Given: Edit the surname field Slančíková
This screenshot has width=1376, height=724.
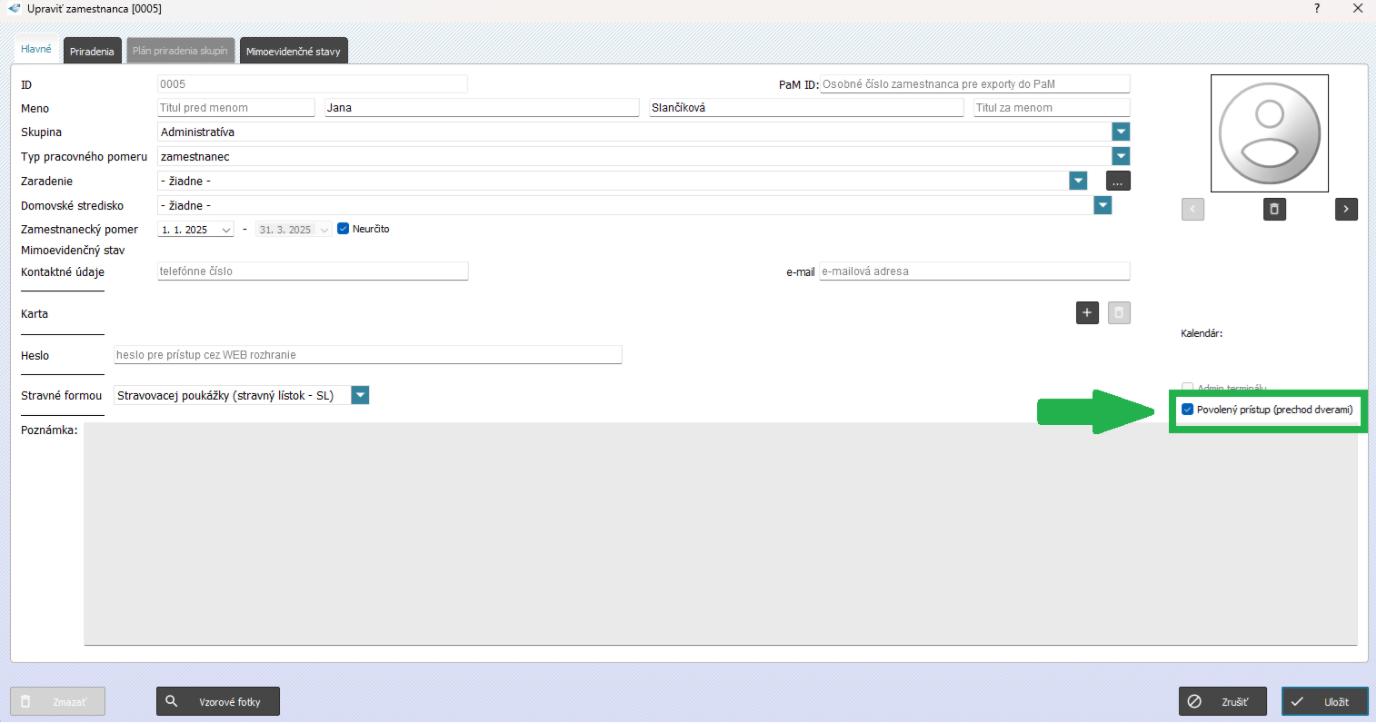Looking at the screenshot, I should [x=806, y=108].
